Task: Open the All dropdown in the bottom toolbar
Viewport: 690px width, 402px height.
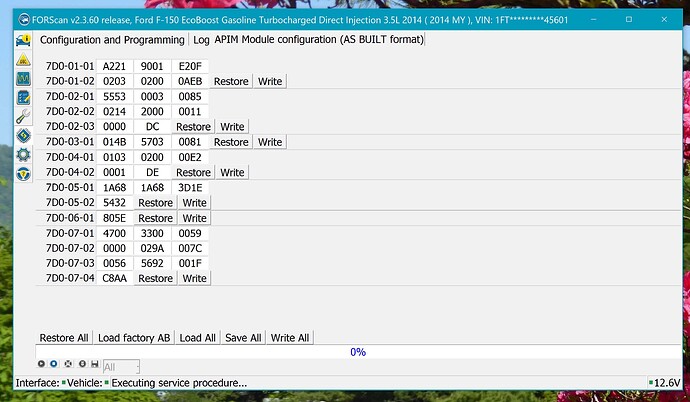Action: [121, 367]
